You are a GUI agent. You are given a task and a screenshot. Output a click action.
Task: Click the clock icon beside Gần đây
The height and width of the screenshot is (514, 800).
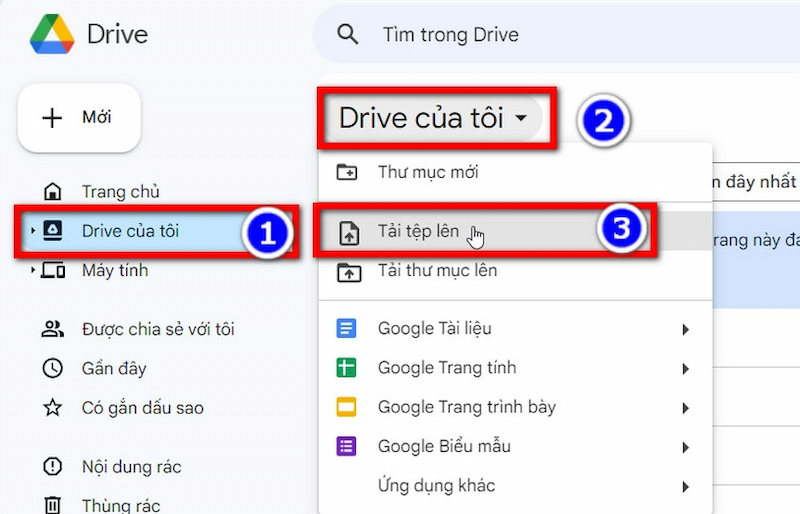tap(53, 368)
